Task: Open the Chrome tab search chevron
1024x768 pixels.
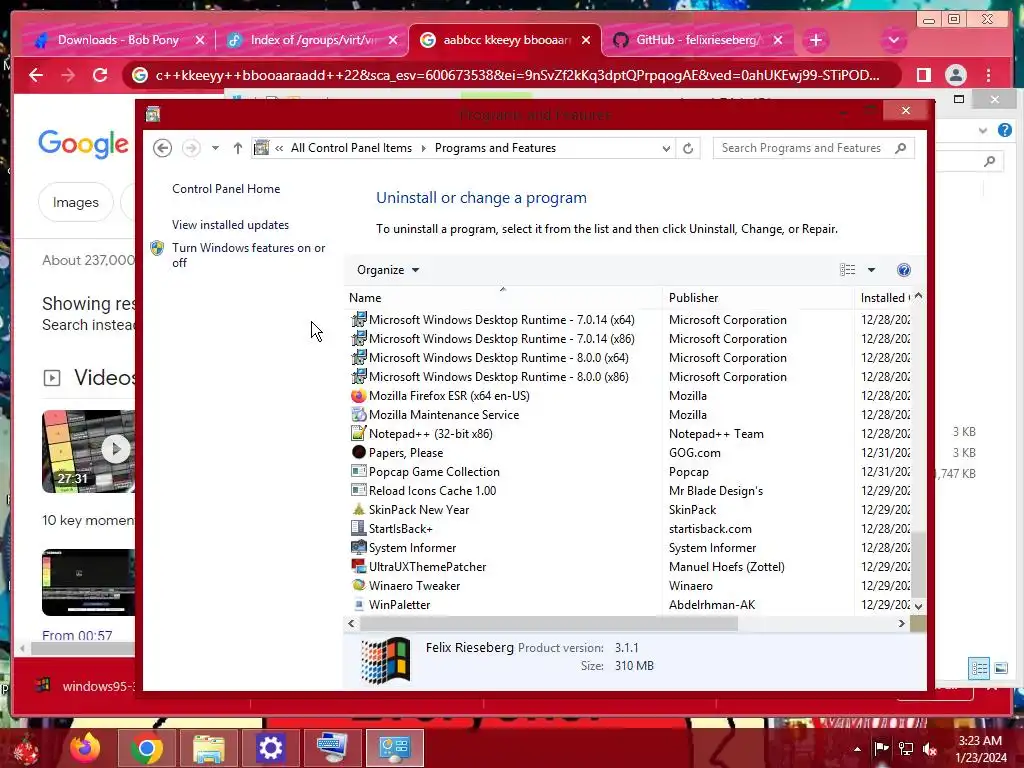Action: pos(893,40)
